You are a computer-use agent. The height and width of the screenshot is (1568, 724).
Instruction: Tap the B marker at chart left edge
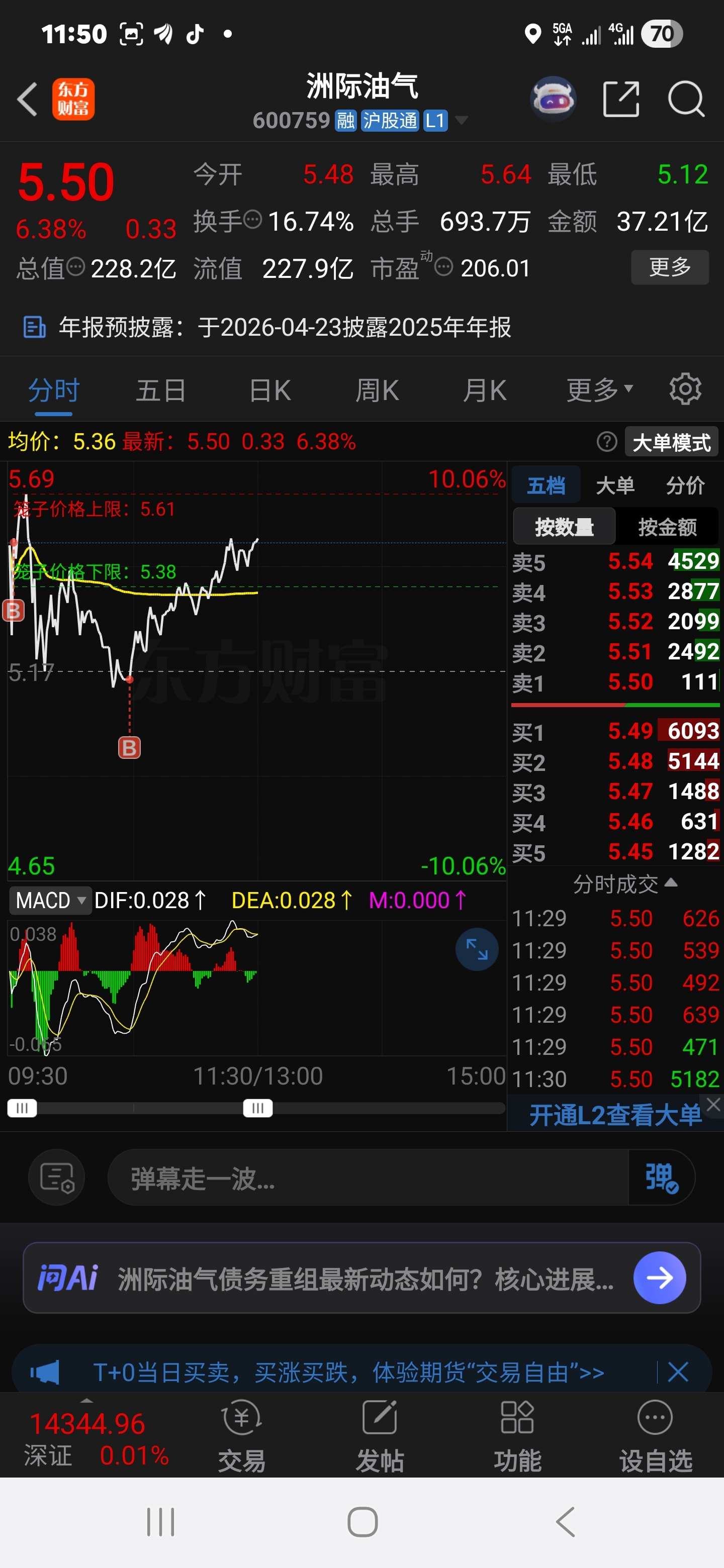pyautogui.click(x=13, y=610)
